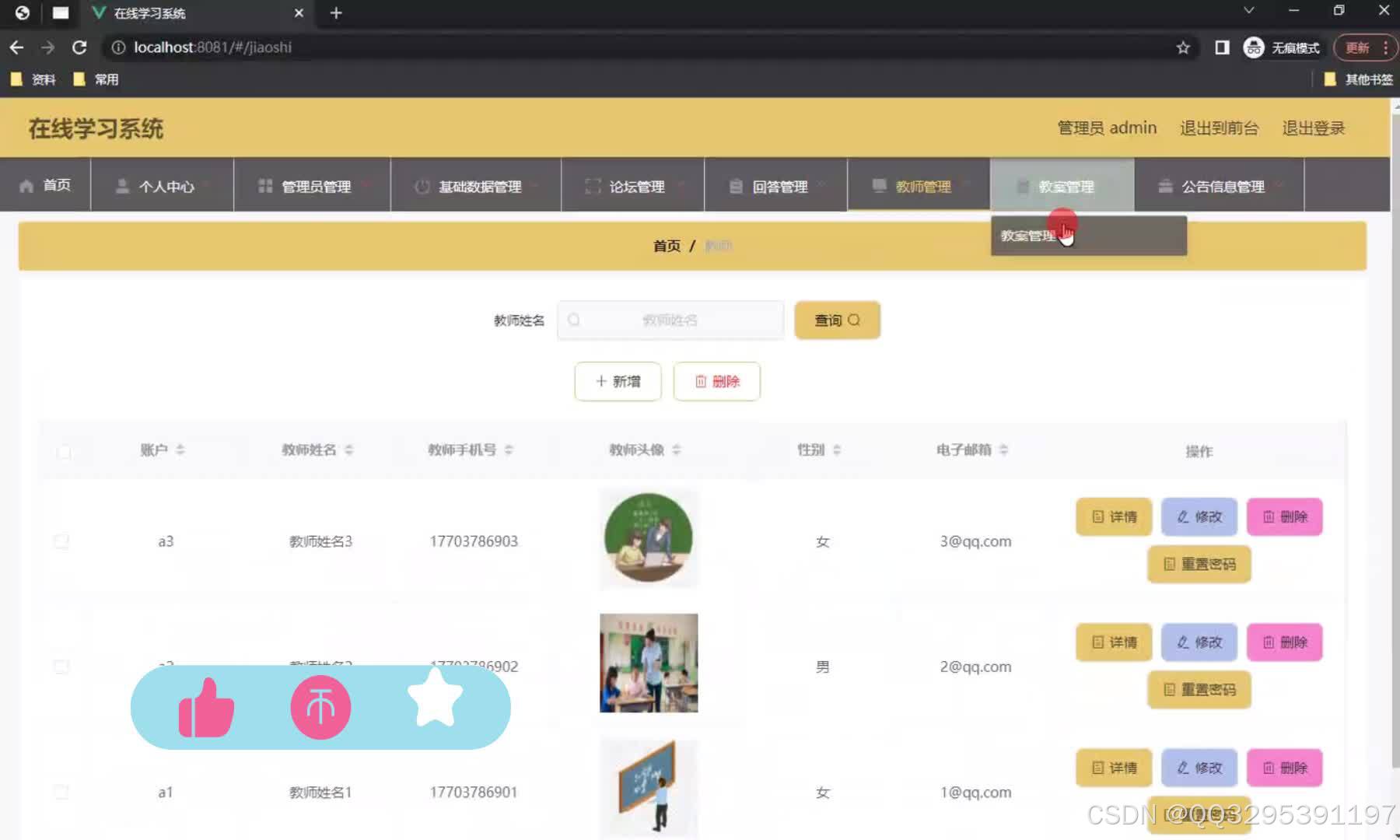Open the 常用 bookmark folder

96,79
